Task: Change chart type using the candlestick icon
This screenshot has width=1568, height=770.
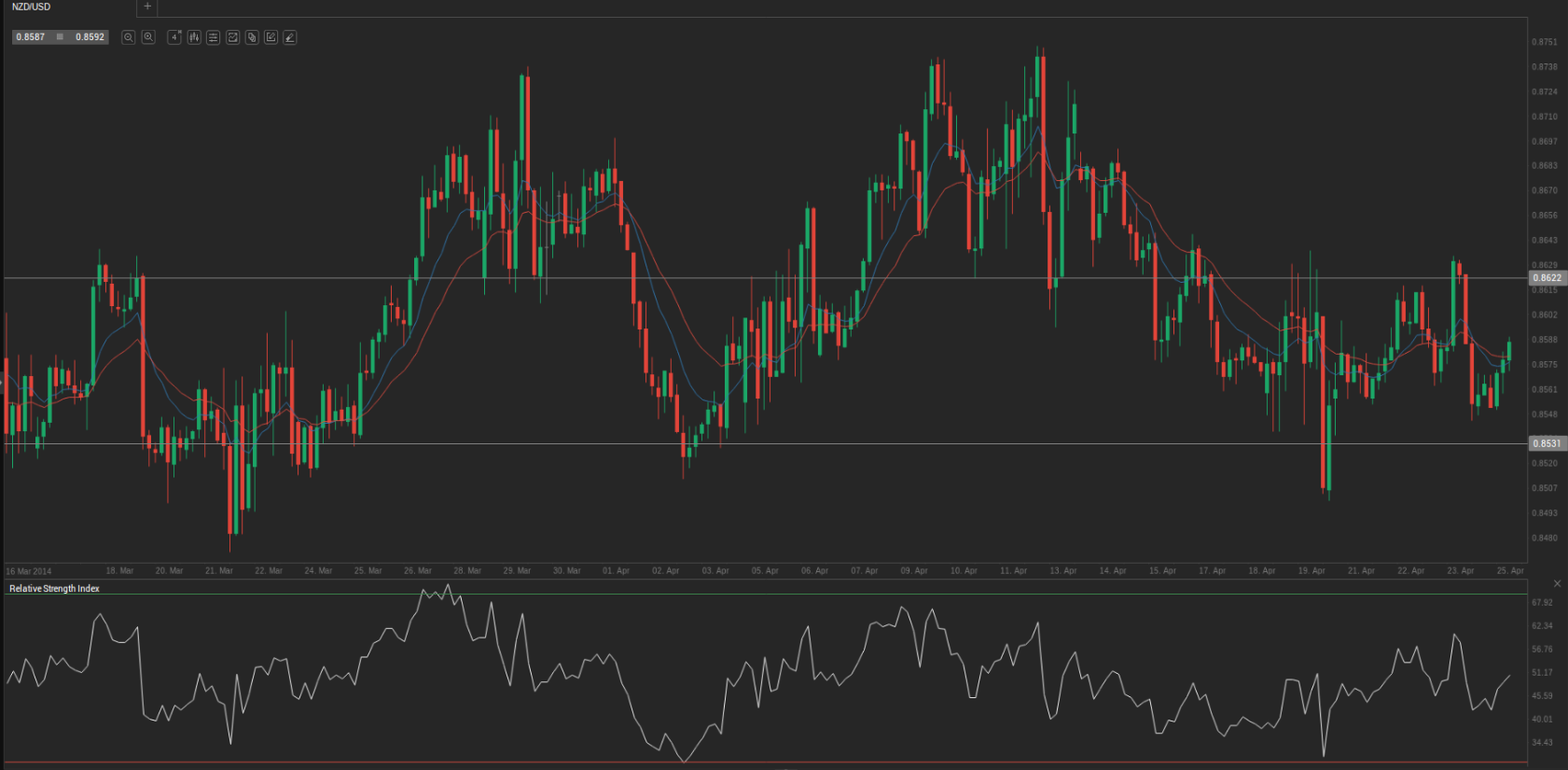Action: point(194,37)
